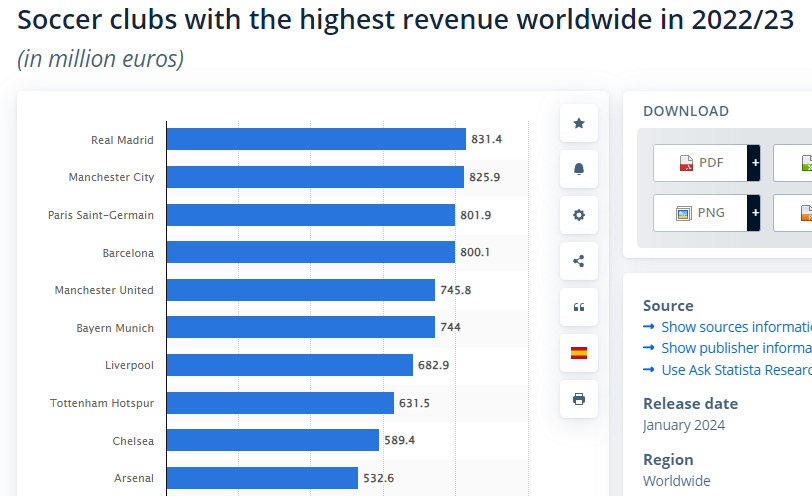Image resolution: width=812 pixels, height=496 pixels.
Task: Click the Tottenham Hotspur revenue bar
Action: [280, 403]
